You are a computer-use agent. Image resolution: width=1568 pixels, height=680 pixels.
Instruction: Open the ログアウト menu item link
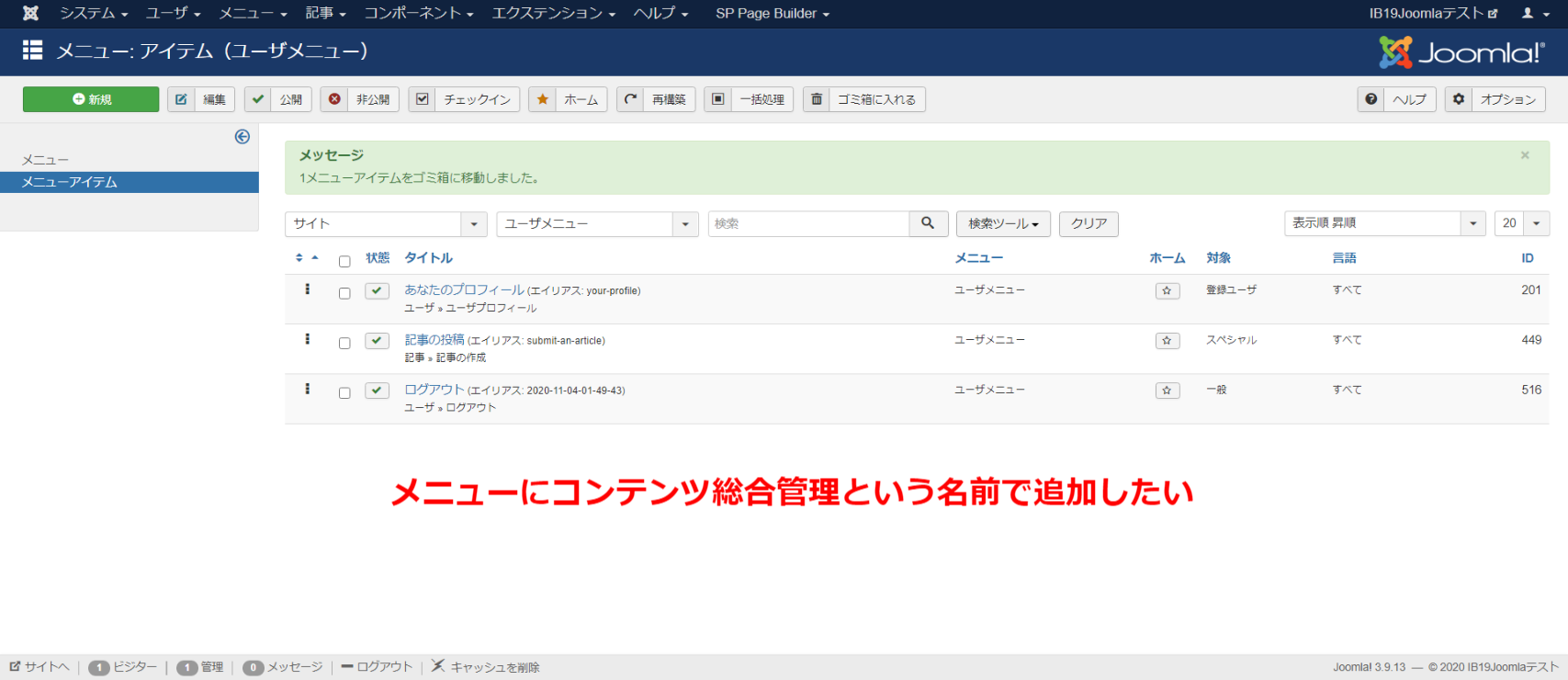(434, 390)
